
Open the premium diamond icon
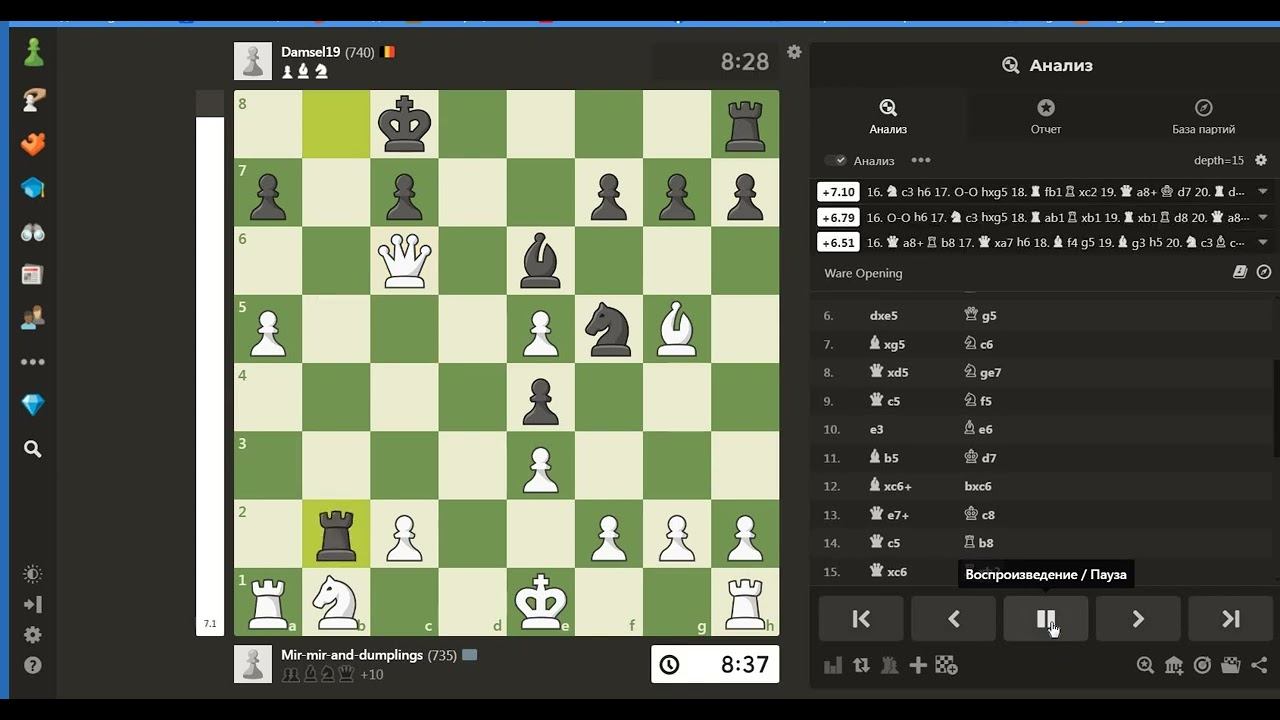[33, 405]
